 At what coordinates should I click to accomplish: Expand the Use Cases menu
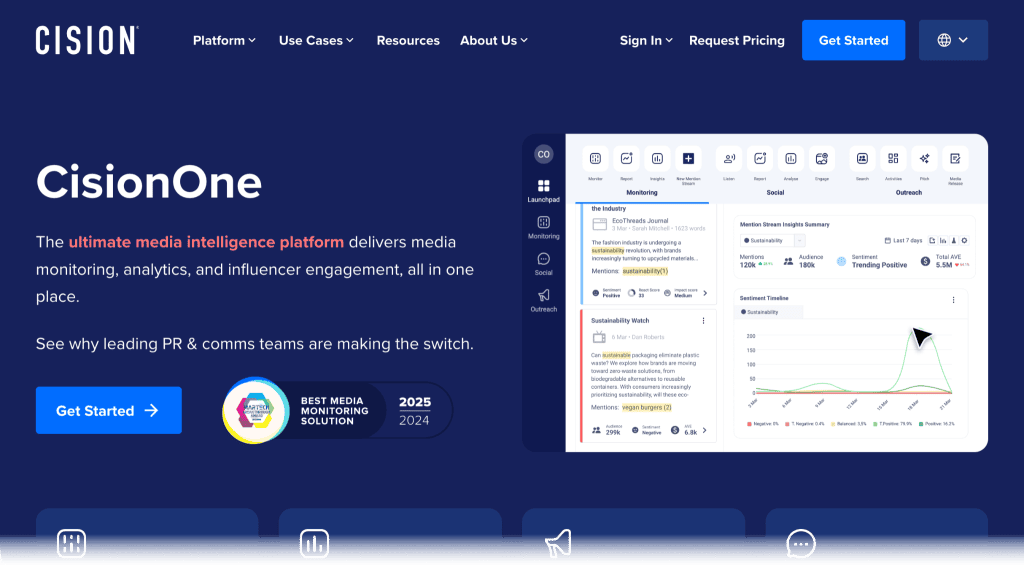(x=316, y=40)
